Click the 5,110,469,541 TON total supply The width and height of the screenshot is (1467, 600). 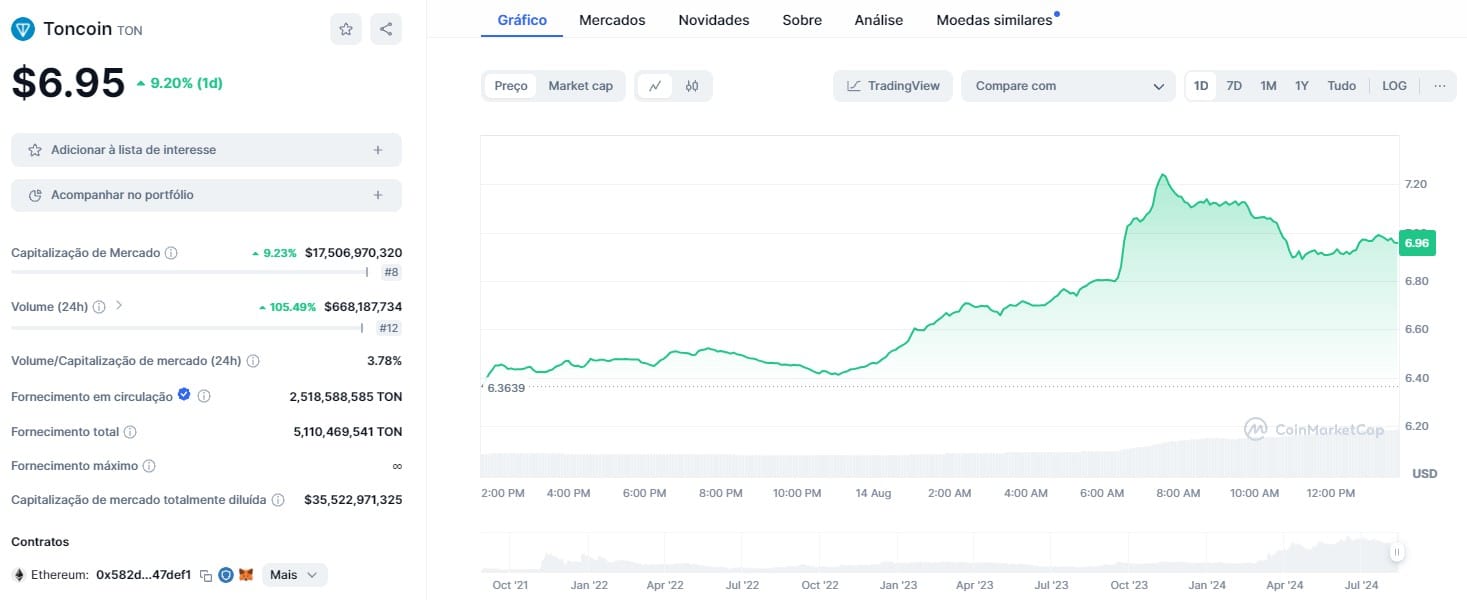[x=347, y=432]
